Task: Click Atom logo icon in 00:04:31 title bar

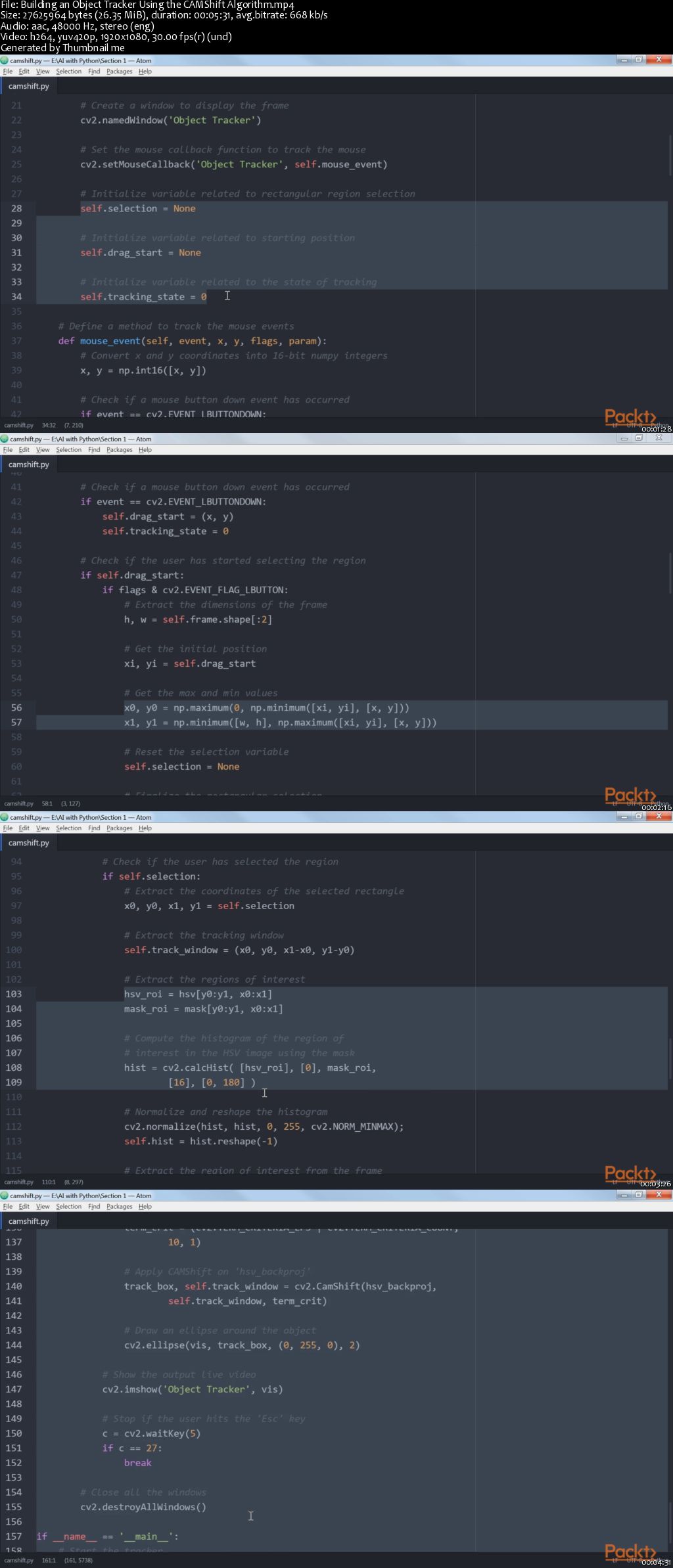Action: [x=5, y=1196]
